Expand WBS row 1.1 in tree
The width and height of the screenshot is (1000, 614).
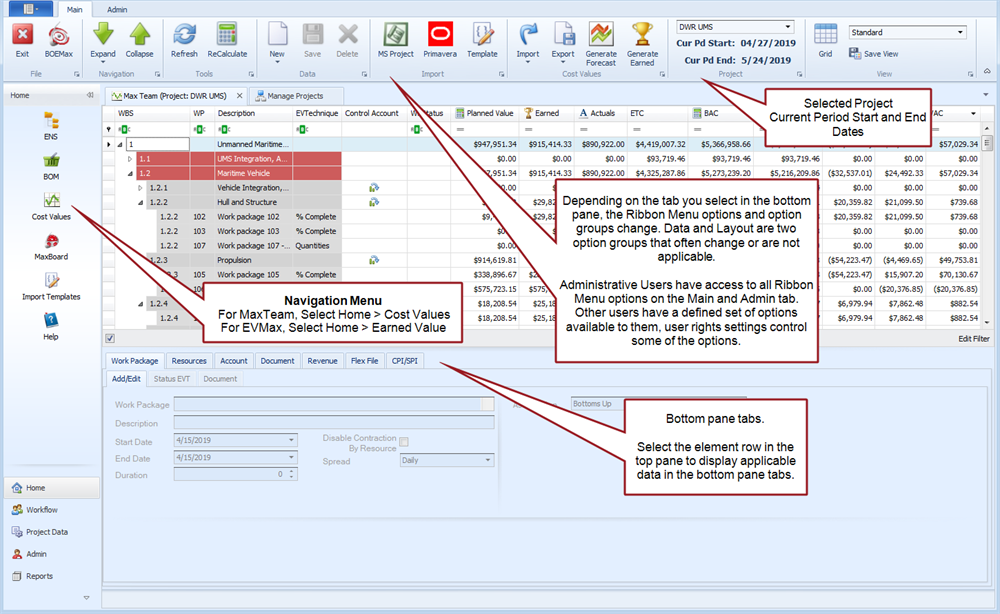point(129,158)
